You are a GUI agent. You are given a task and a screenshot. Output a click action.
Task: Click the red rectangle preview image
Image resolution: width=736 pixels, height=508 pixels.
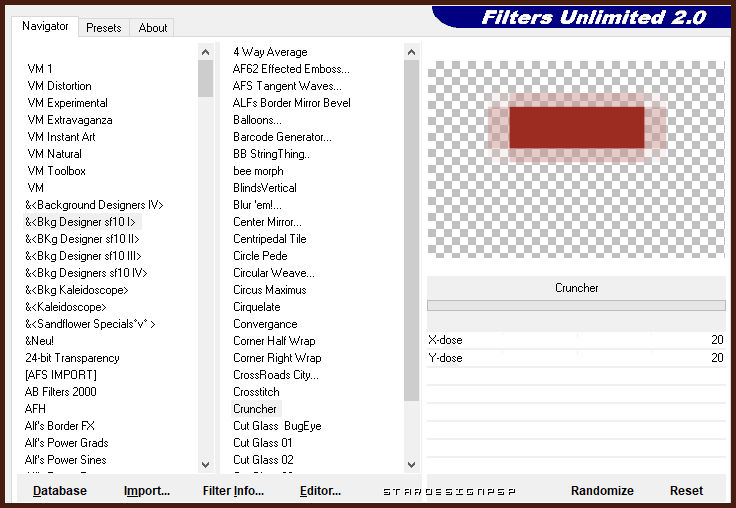click(x=576, y=127)
